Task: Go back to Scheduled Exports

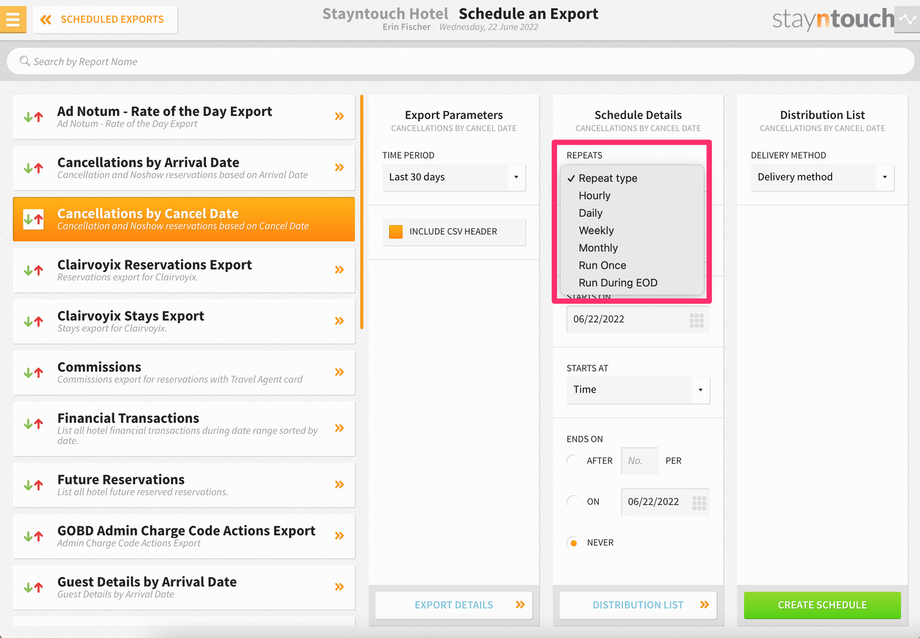Action: [x=106, y=19]
